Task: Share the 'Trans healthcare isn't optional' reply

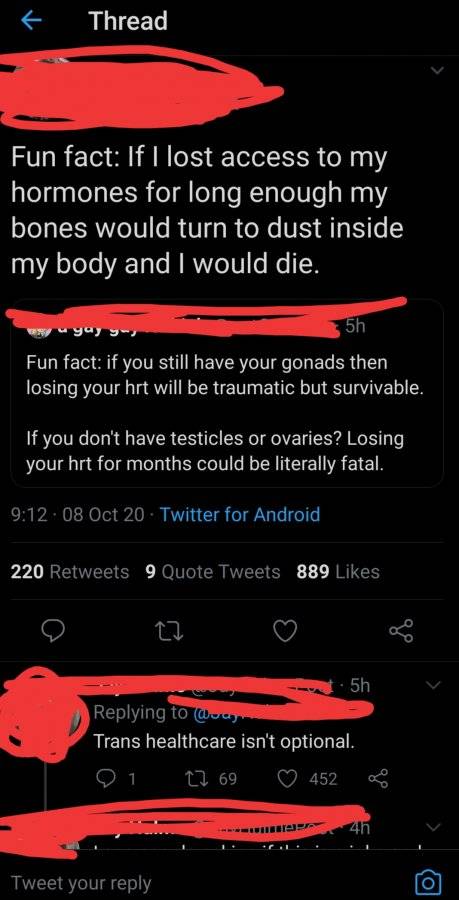Action: coord(378,779)
